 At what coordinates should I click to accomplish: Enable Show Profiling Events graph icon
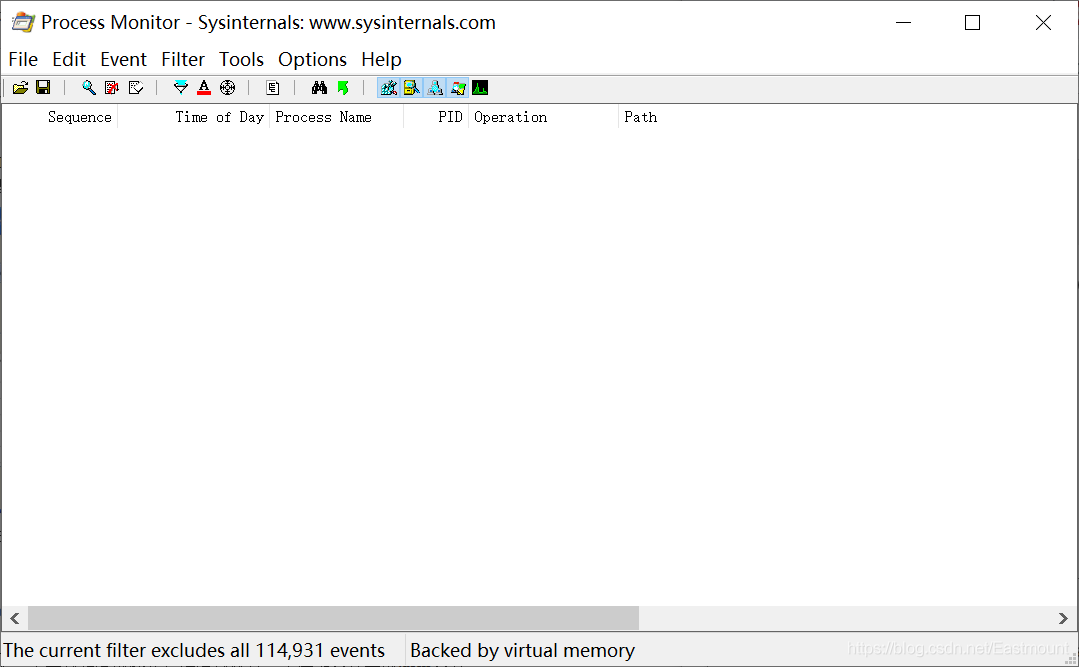(x=480, y=88)
